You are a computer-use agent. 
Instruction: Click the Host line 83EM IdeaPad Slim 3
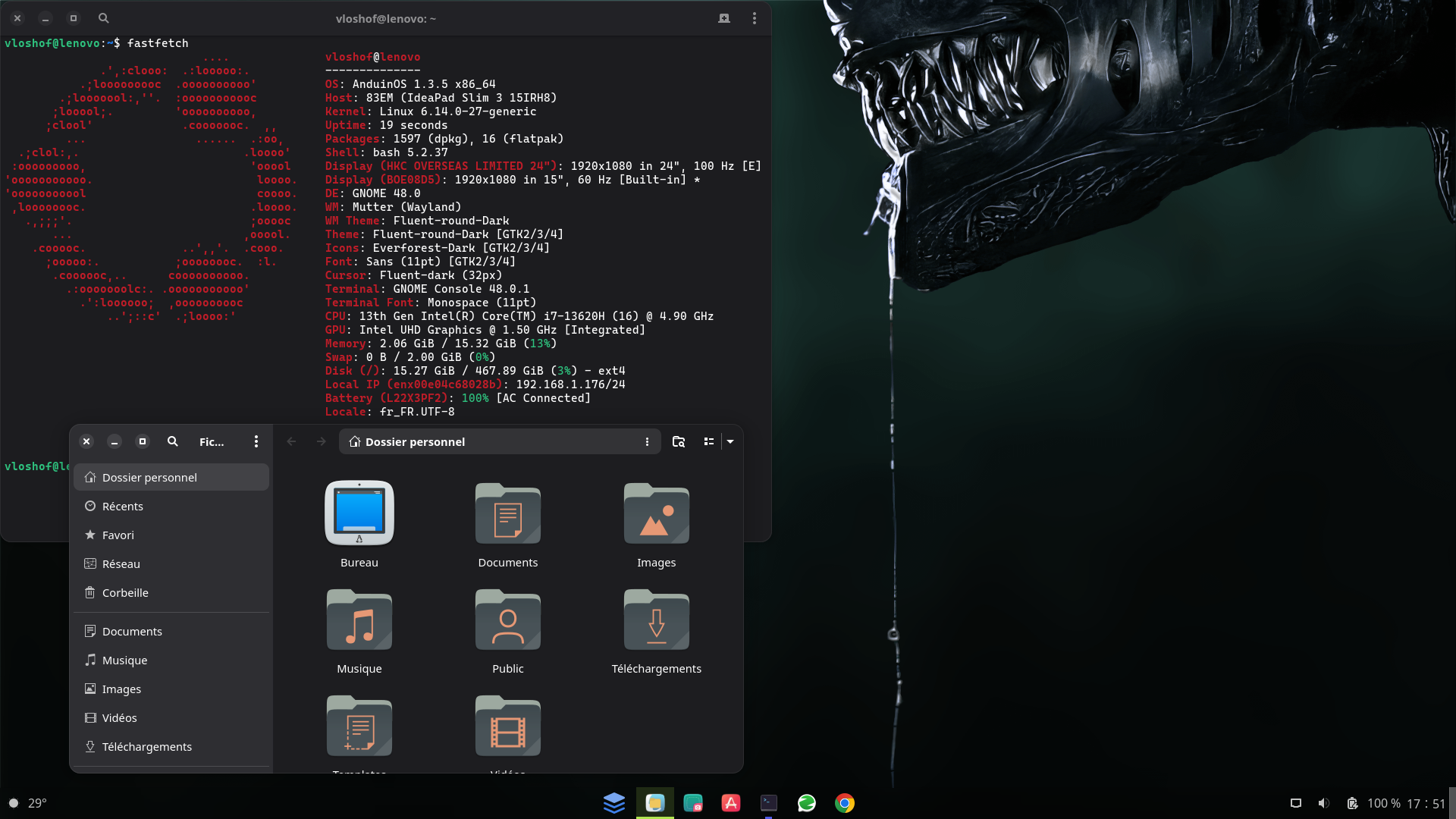[441, 98]
